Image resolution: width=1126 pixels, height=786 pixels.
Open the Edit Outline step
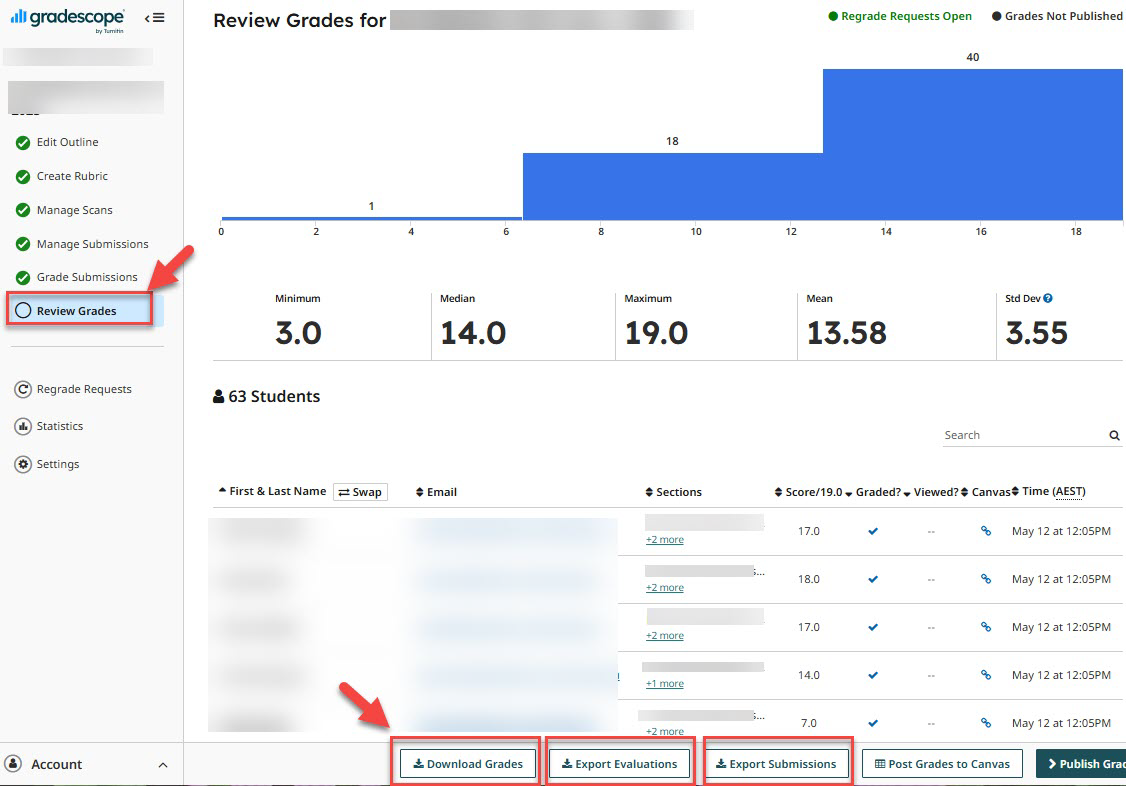coord(68,142)
